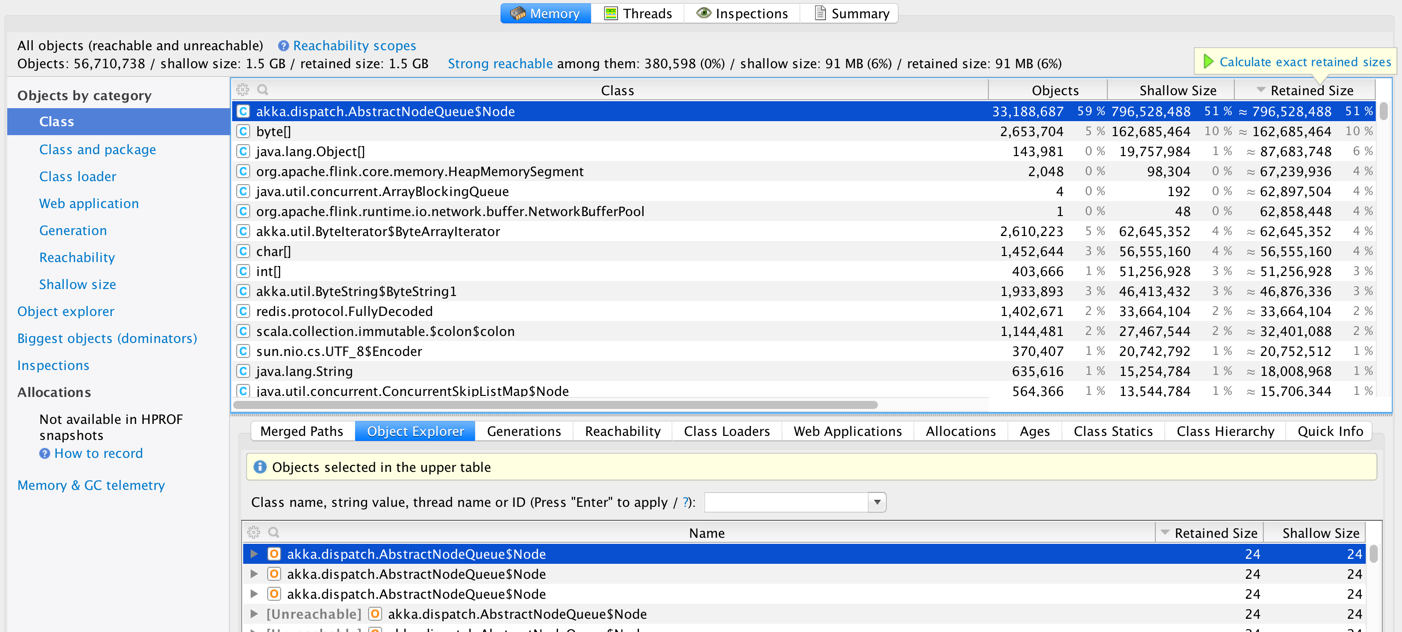The height and width of the screenshot is (632, 1402).
Task: Click the search magnifier in Object Explorer table
Action: 274,533
